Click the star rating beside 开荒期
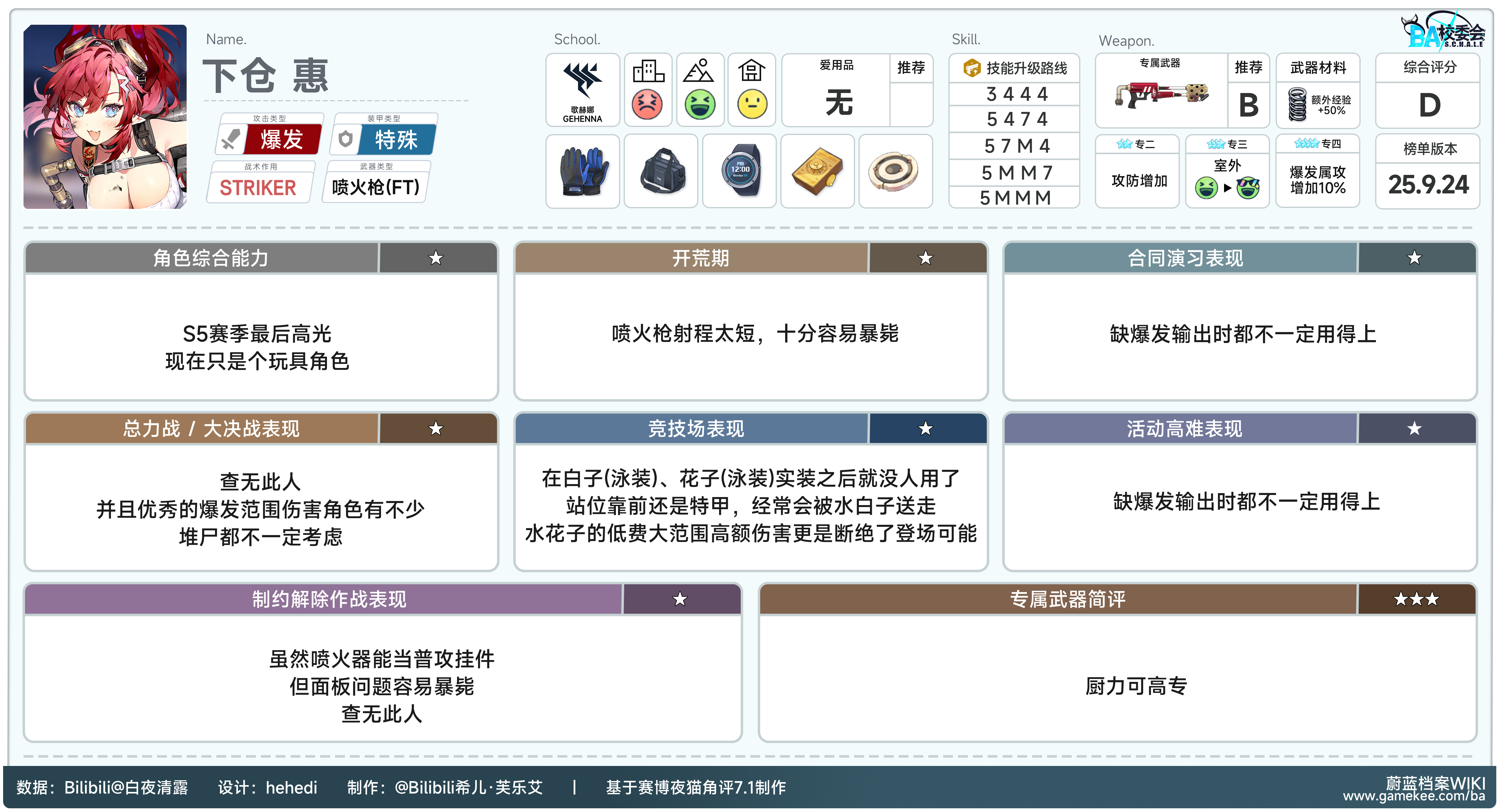The height and width of the screenshot is (812, 1500). pos(926,258)
